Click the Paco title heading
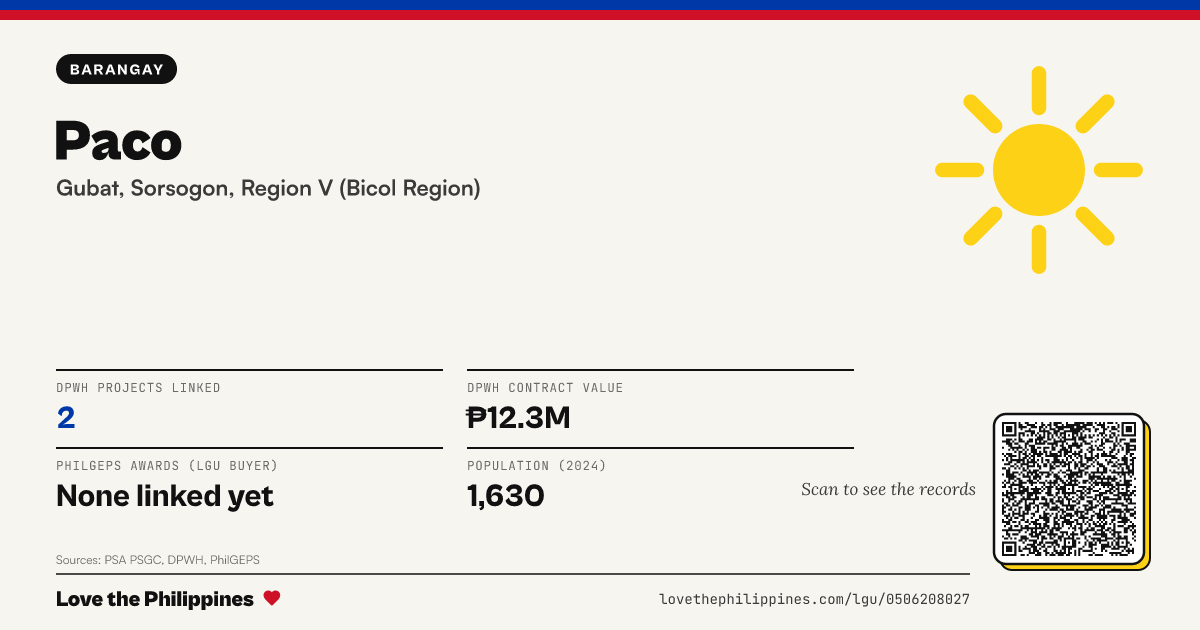This screenshot has height=630, width=1200. point(119,140)
